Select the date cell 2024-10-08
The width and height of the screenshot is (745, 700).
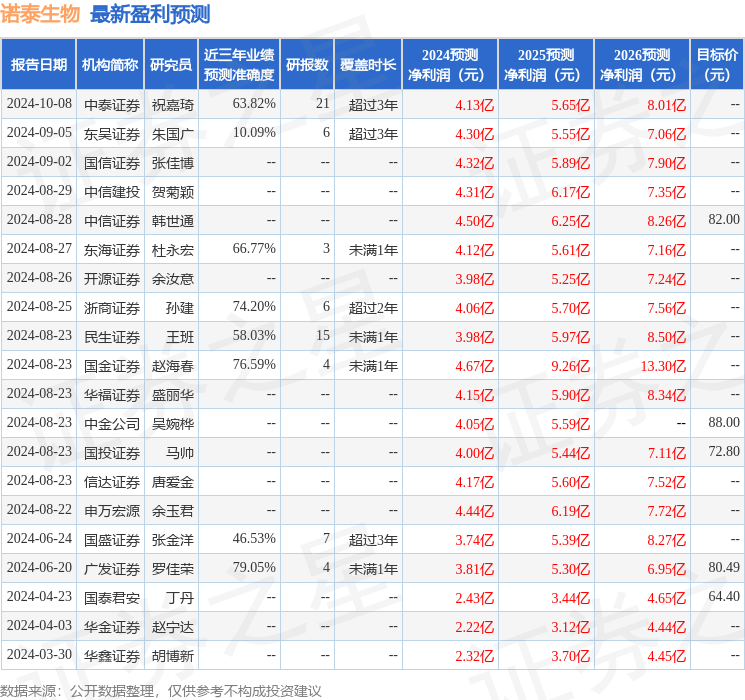(x=39, y=104)
